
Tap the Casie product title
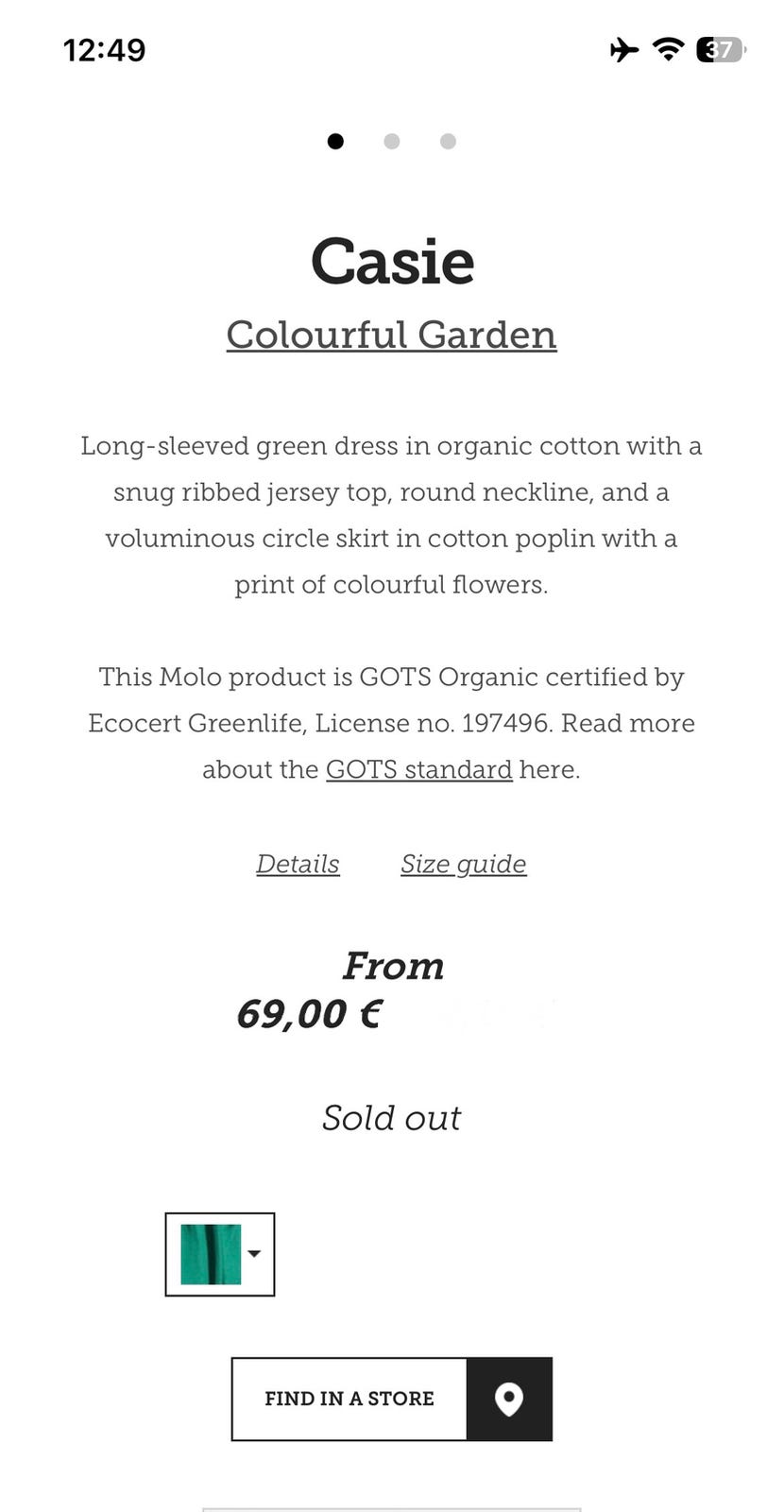pos(392,262)
